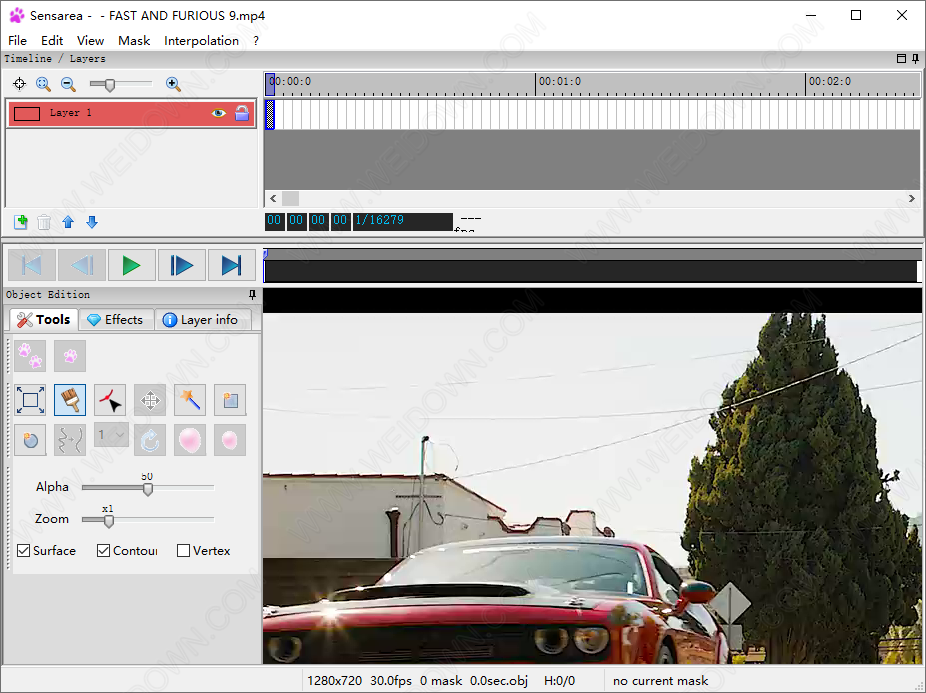Pin the Object Edition panel
The height and width of the screenshot is (693, 926).
click(x=252, y=294)
